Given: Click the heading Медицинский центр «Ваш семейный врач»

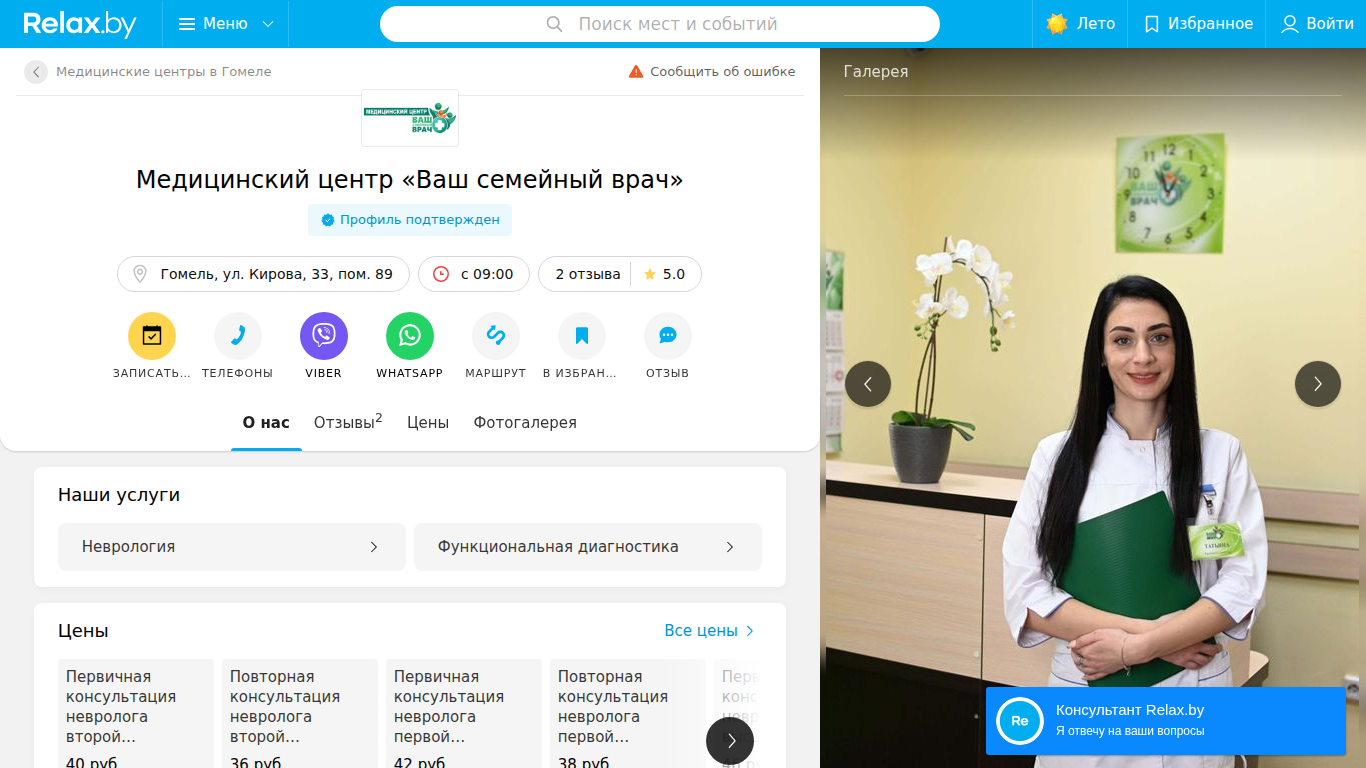Looking at the screenshot, I should [410, 180].
